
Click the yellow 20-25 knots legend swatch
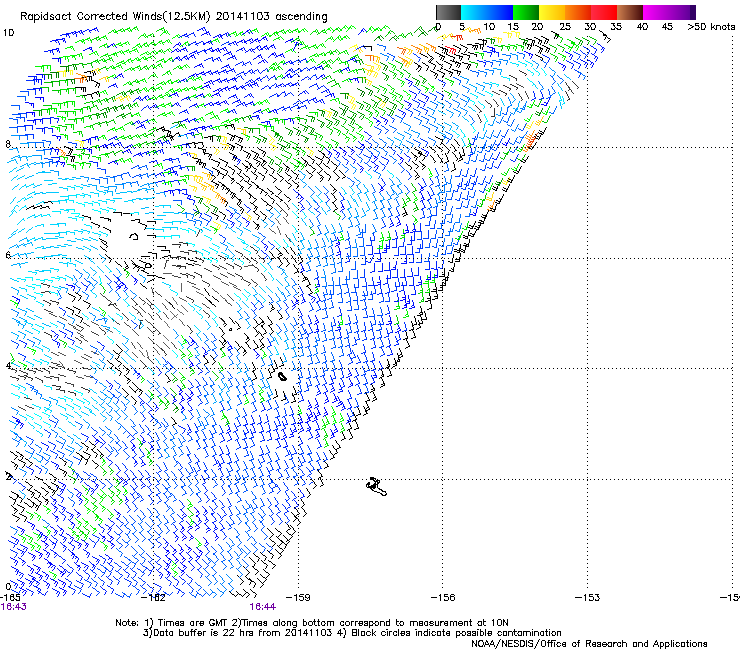click(x=552, y=12)
